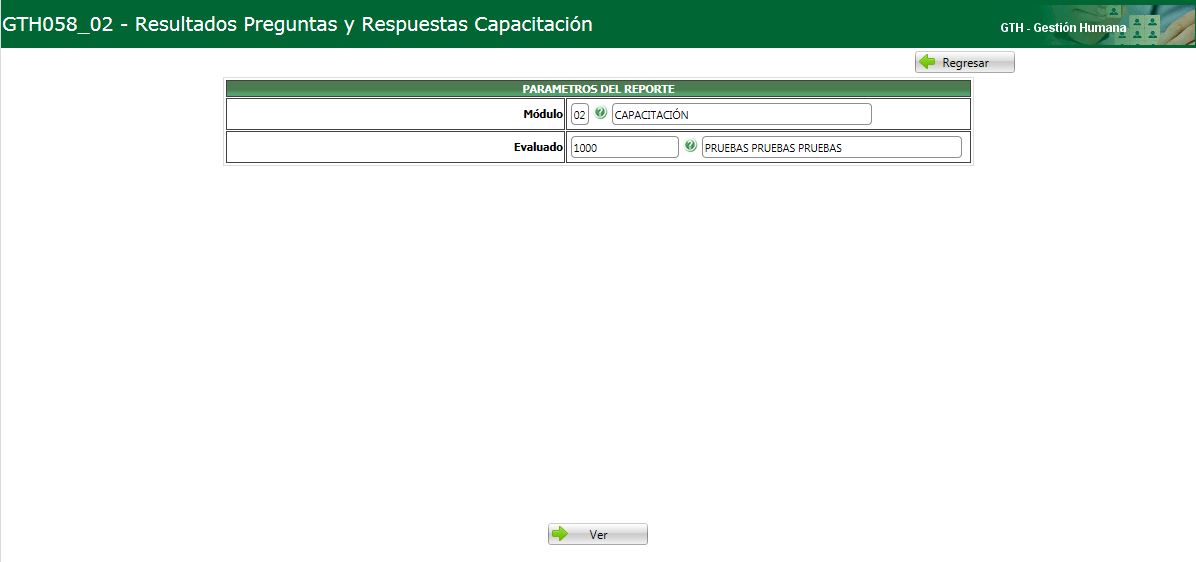
Task: Click the Ver button
Action: coord(598,535)
